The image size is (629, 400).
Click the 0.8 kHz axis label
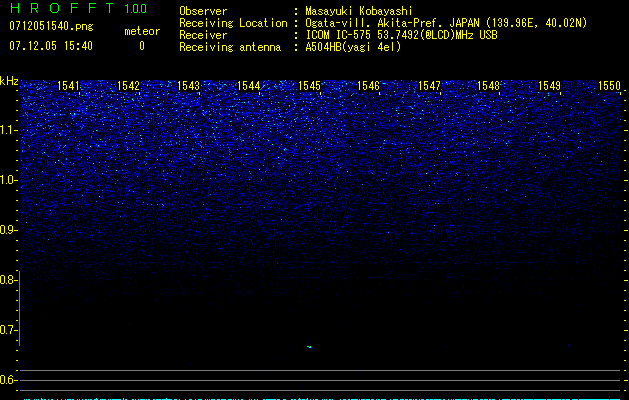point(8,280)
